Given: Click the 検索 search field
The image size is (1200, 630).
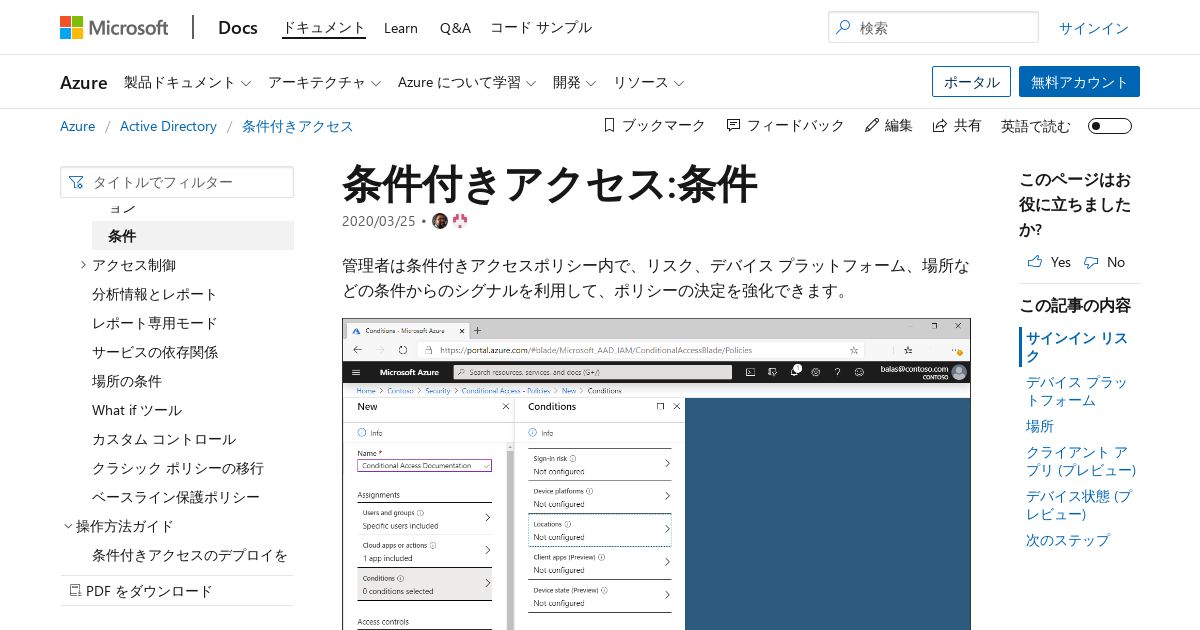Looking at the screenshot, I should 933,28.
